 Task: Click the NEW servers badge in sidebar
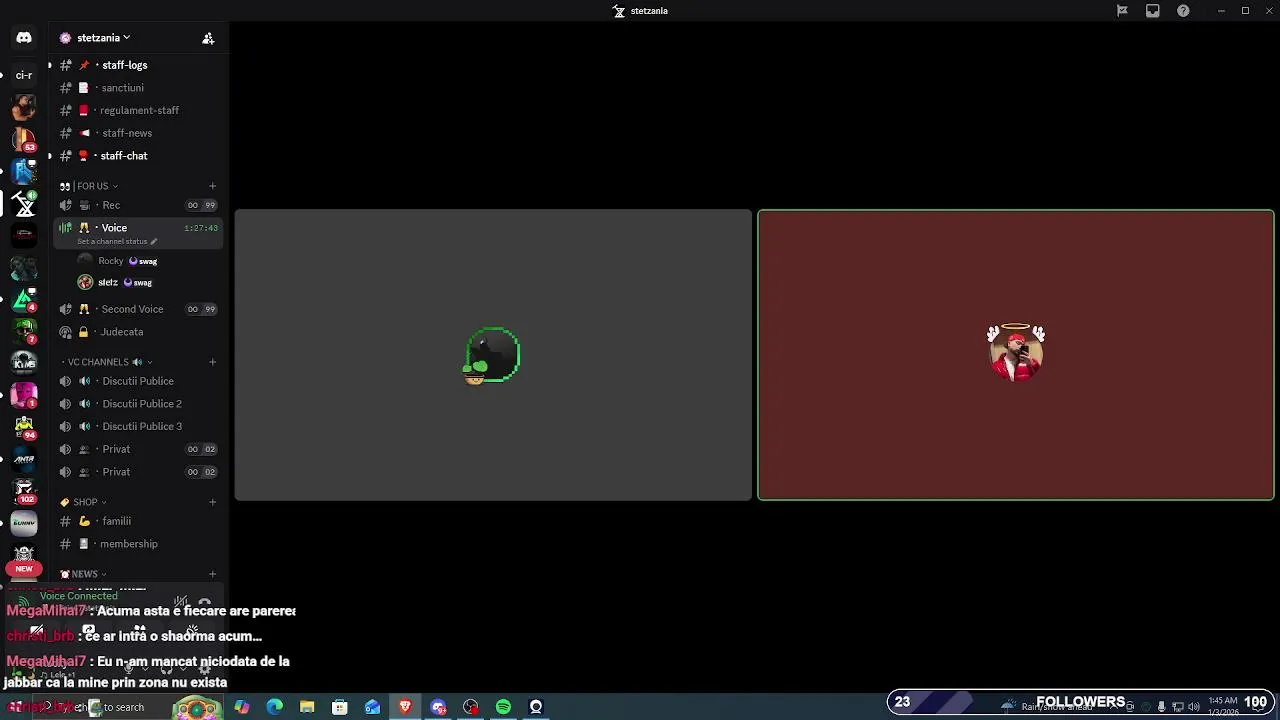(x=24, y=568)
